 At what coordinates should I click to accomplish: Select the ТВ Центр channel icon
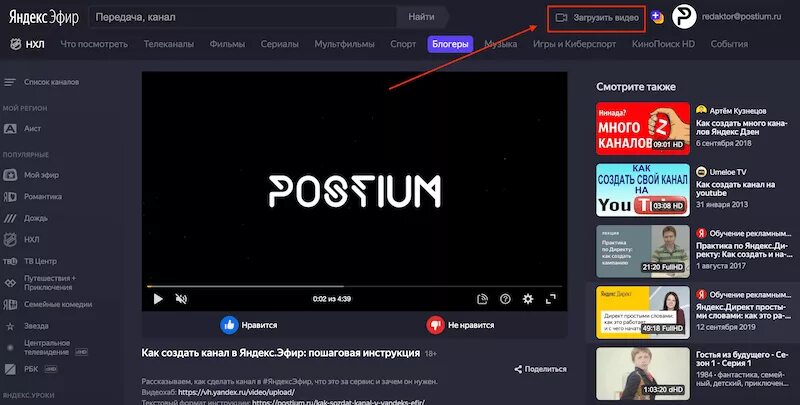pos(10,261)
